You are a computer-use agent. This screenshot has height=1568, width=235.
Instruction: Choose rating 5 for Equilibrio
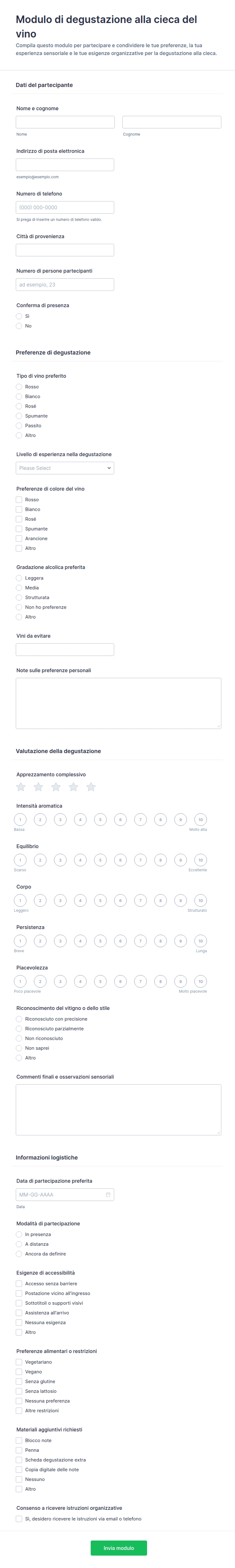(x=101, y=860)
